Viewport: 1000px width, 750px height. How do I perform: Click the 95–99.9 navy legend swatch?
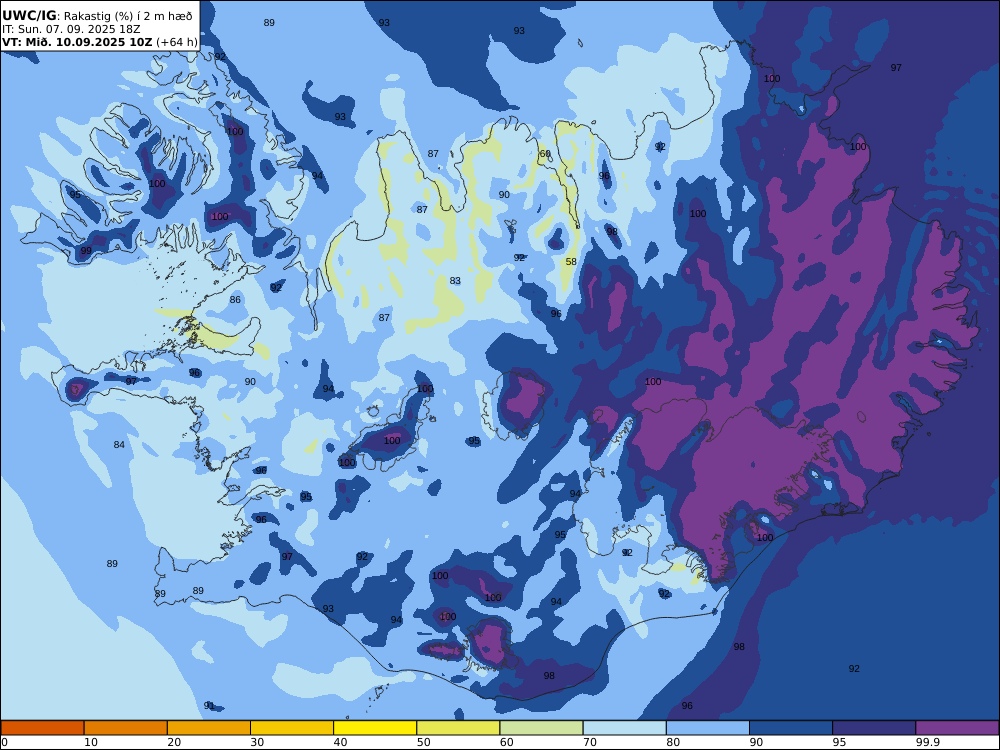tap(874, 728)
